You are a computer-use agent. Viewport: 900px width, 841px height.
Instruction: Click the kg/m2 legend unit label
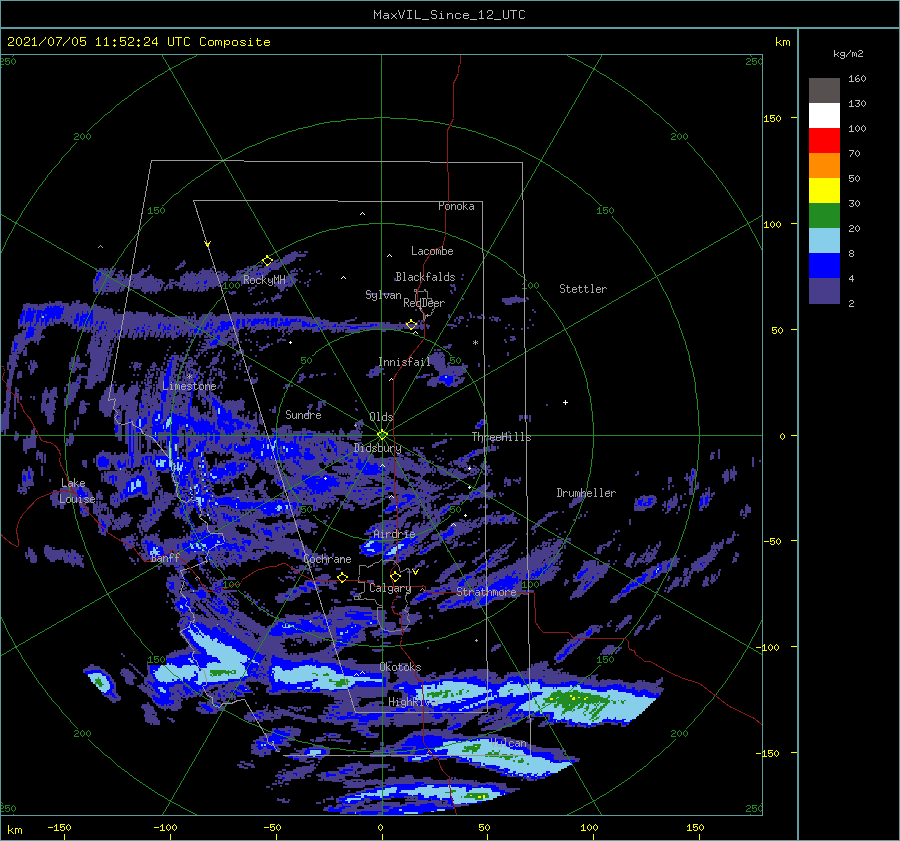coord(848,54)
